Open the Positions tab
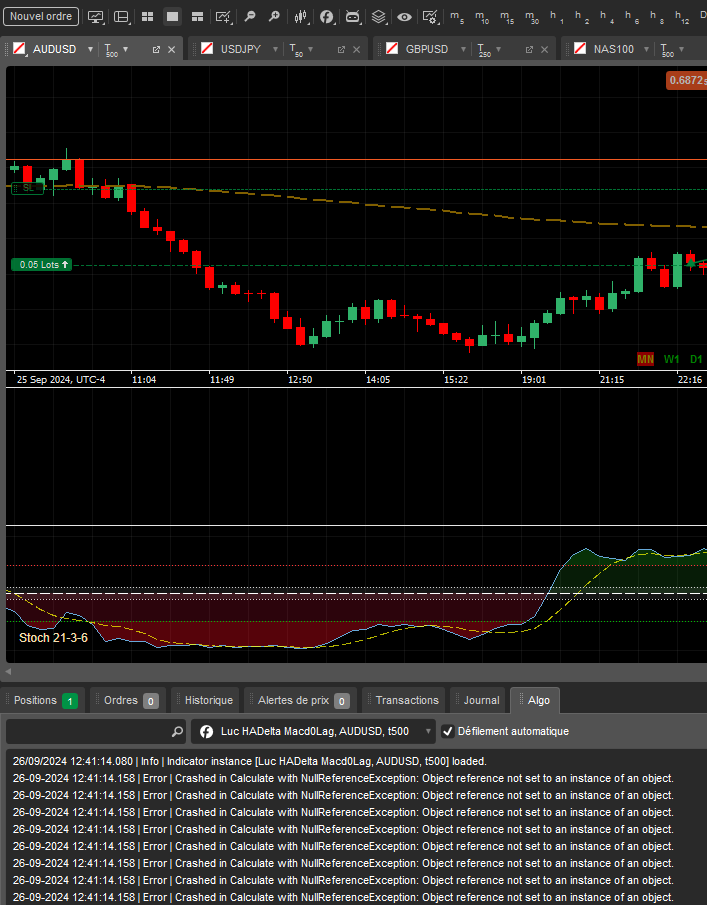707x905 pixels. pyautogui.click(x=44, y=700)
